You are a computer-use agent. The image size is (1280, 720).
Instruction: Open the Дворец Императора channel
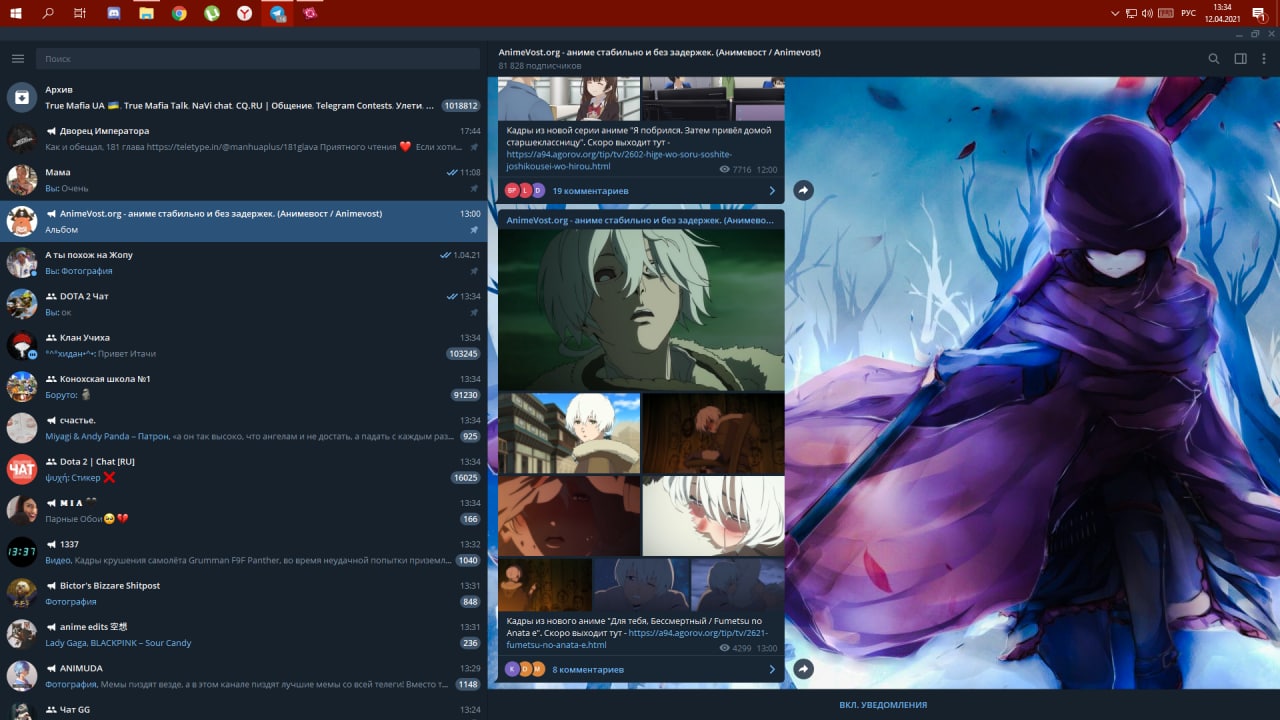coord(243,139)
